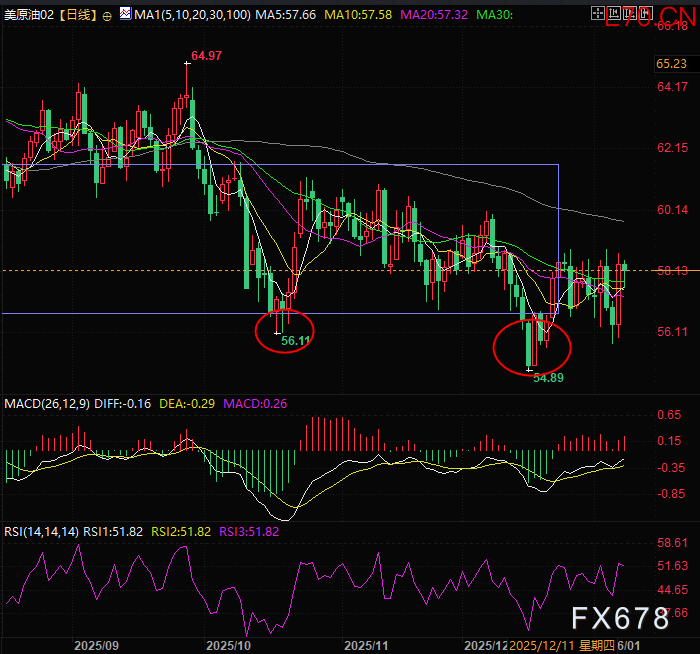Click the MA10:57.58 moving average label

(355, 17)
